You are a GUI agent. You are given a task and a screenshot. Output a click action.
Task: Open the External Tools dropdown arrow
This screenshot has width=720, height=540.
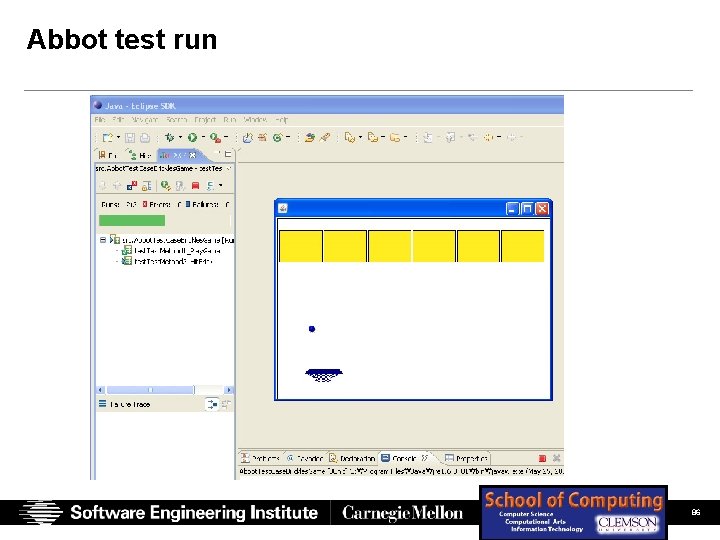click(x=226, y=137)
